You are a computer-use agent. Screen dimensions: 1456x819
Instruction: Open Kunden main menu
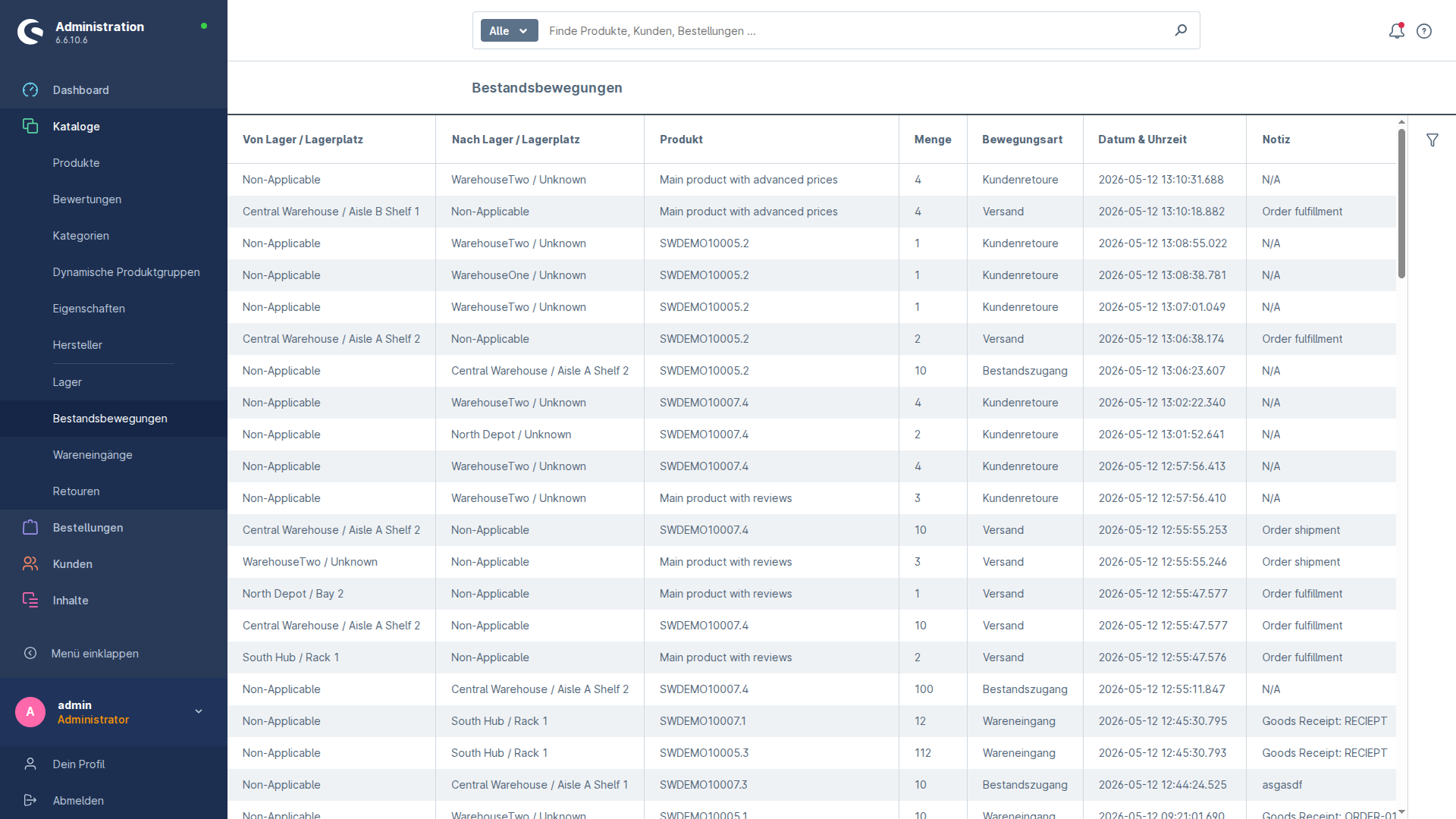click(73, 564)
